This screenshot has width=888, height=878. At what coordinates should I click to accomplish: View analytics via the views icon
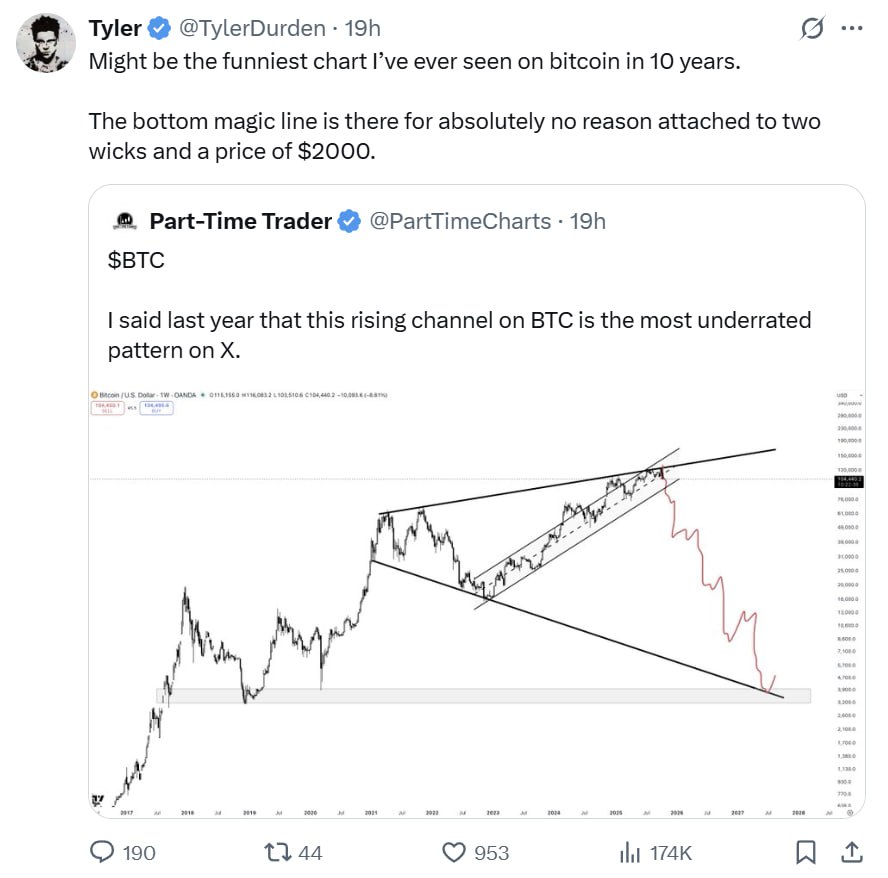[x=630, y=852]
